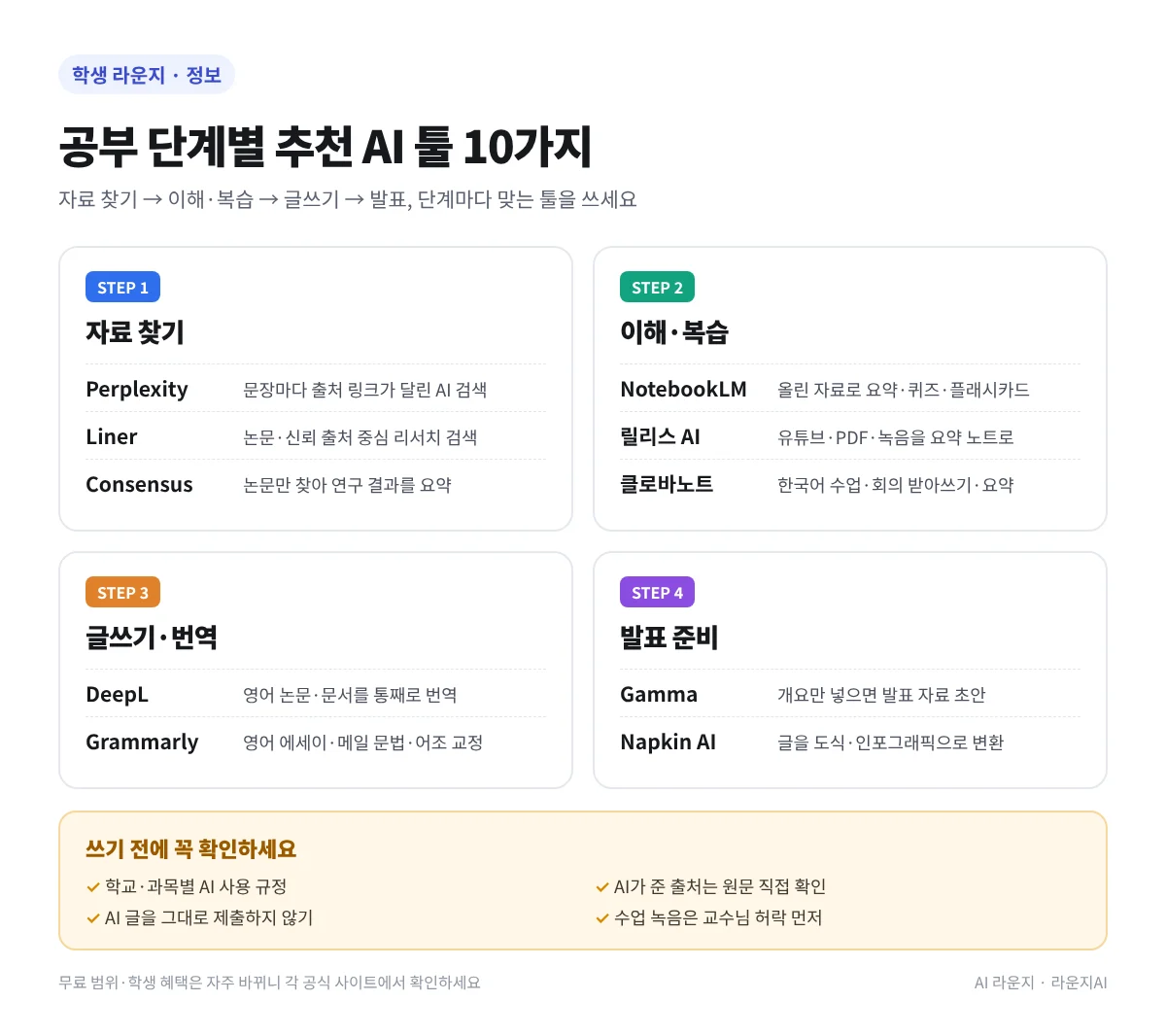Select the 클로바노트 tool name
Screen dimensions: 1166x1036
(667, 484)
